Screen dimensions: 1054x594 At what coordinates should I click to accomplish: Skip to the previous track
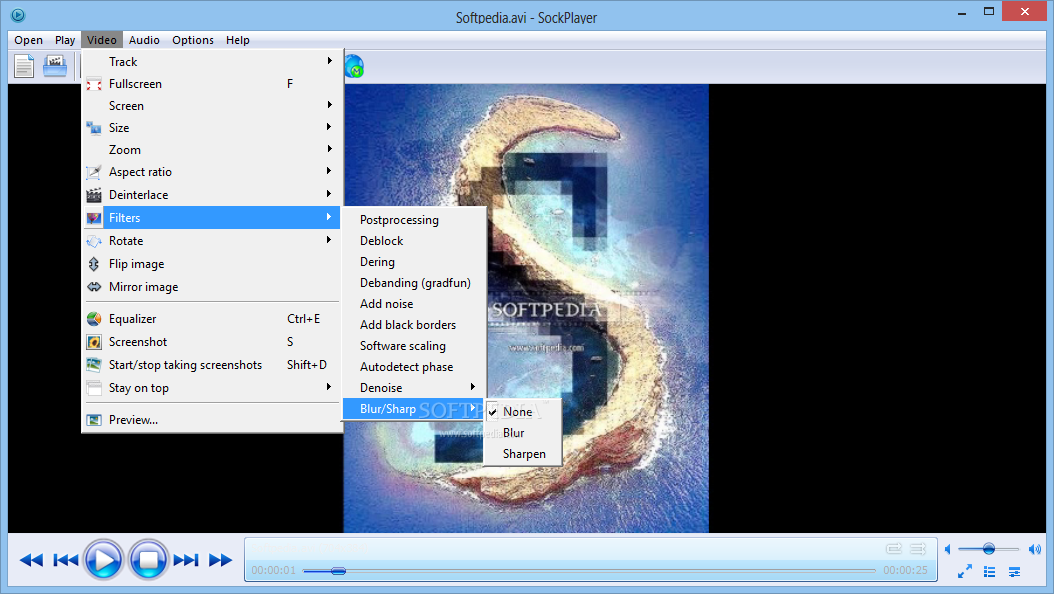pyautogui.click(x=65, y=560)
